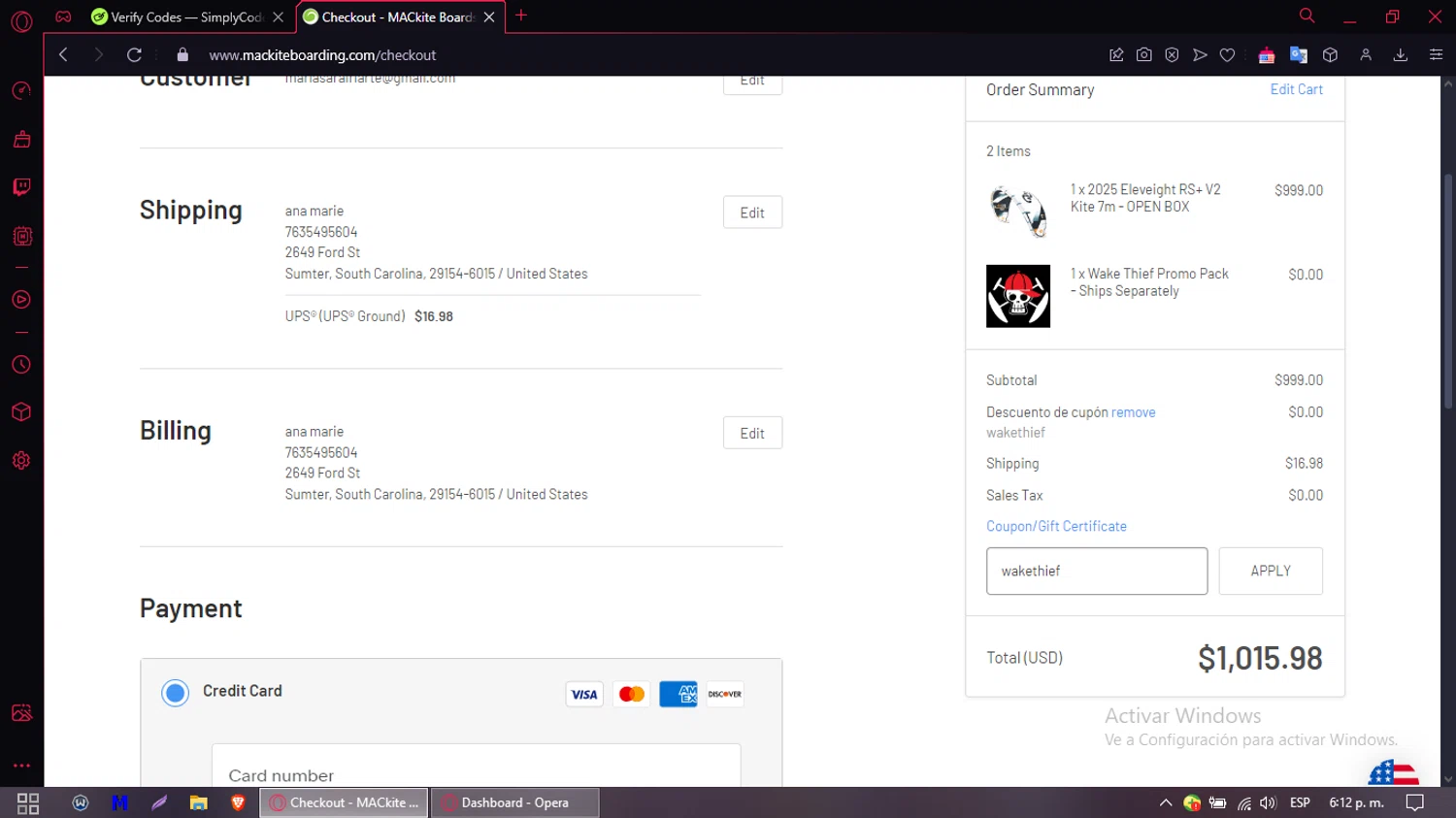Close the Verify Codes tab
Image resolution: width=1456 pixels, height=818 pixels.
click(279, 17)
